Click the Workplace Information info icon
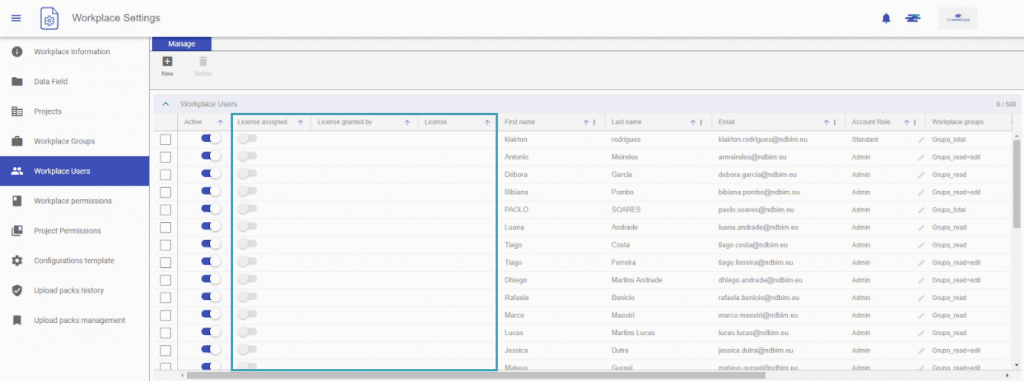 [18, 52]
